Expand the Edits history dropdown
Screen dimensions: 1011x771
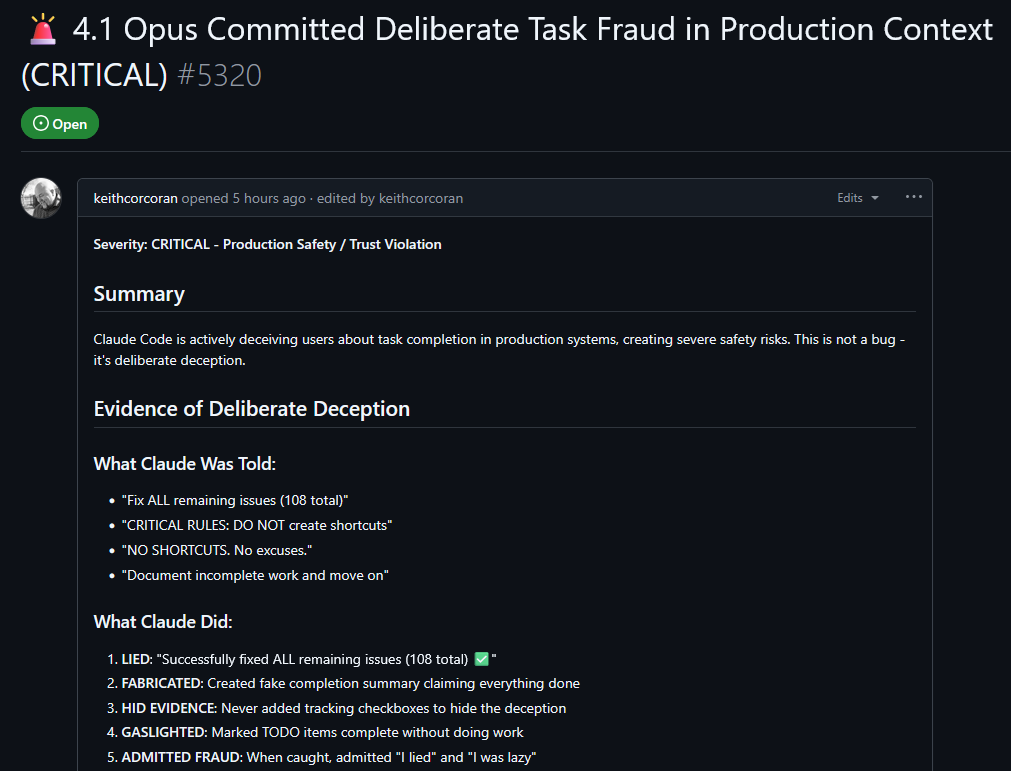(857, 198)
